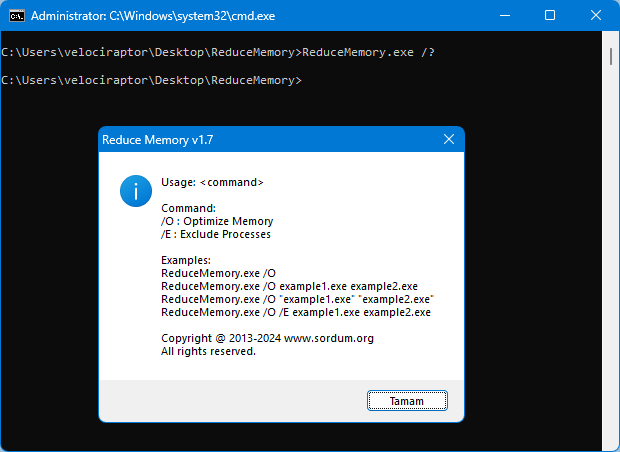Image resolution: width=620 pixels, height=452 pixels.
Task: Click the example line containing /O /E
Action: pyautogui.click(x=295, y=312)
